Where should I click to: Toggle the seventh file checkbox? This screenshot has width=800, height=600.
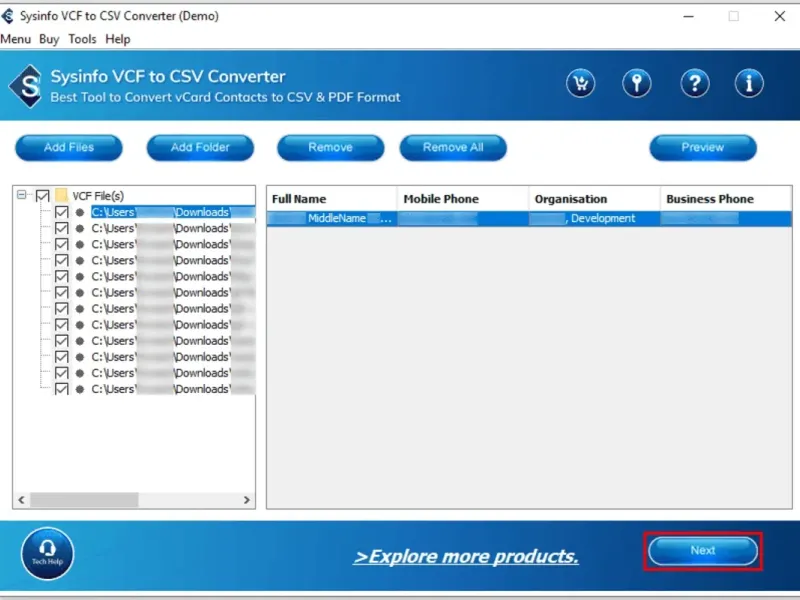tap(61, 308)
